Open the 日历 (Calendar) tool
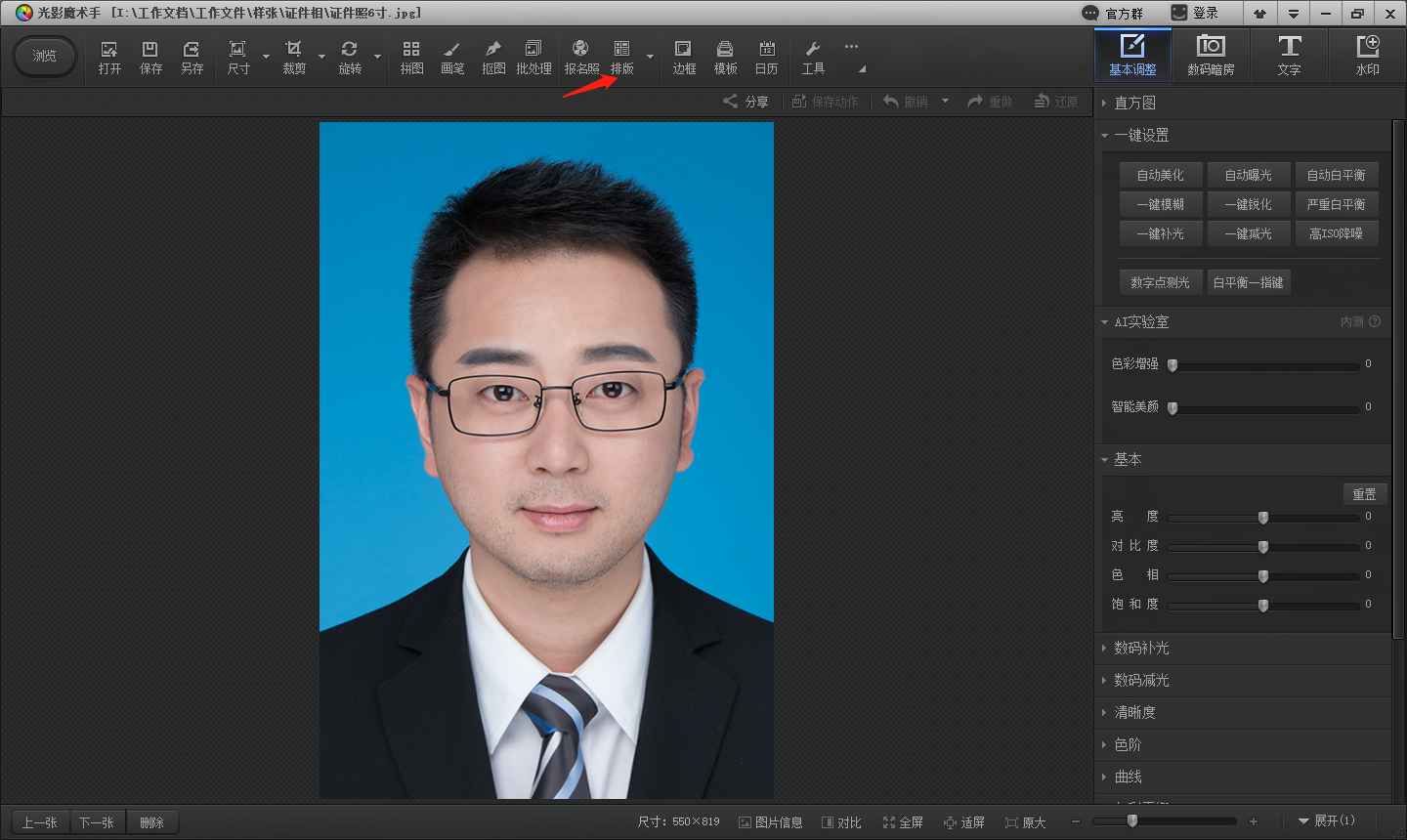The image size is (1407, 840). click(x=766, y=57)
